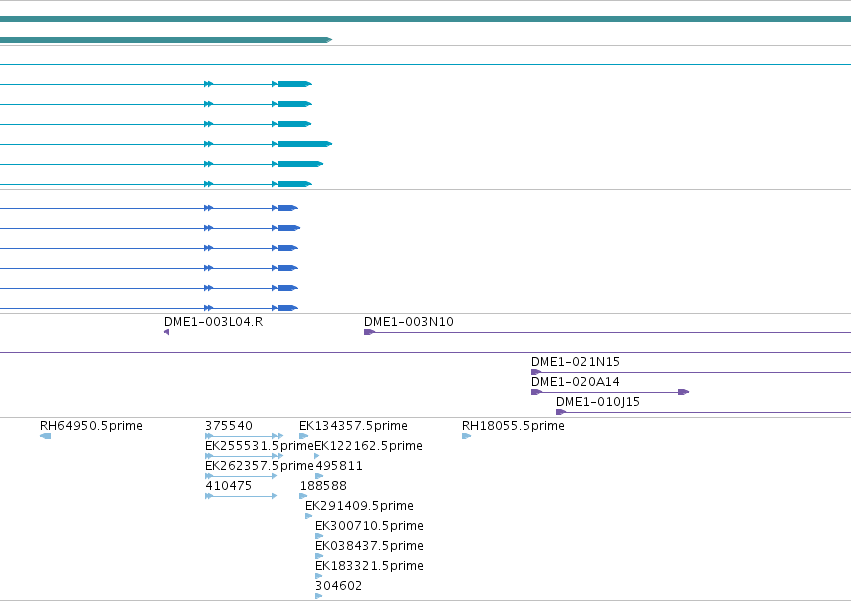Viewport: 851px width, 601px height.
Task: Click the arrow glyph under 495811
Action: point(319,476)
